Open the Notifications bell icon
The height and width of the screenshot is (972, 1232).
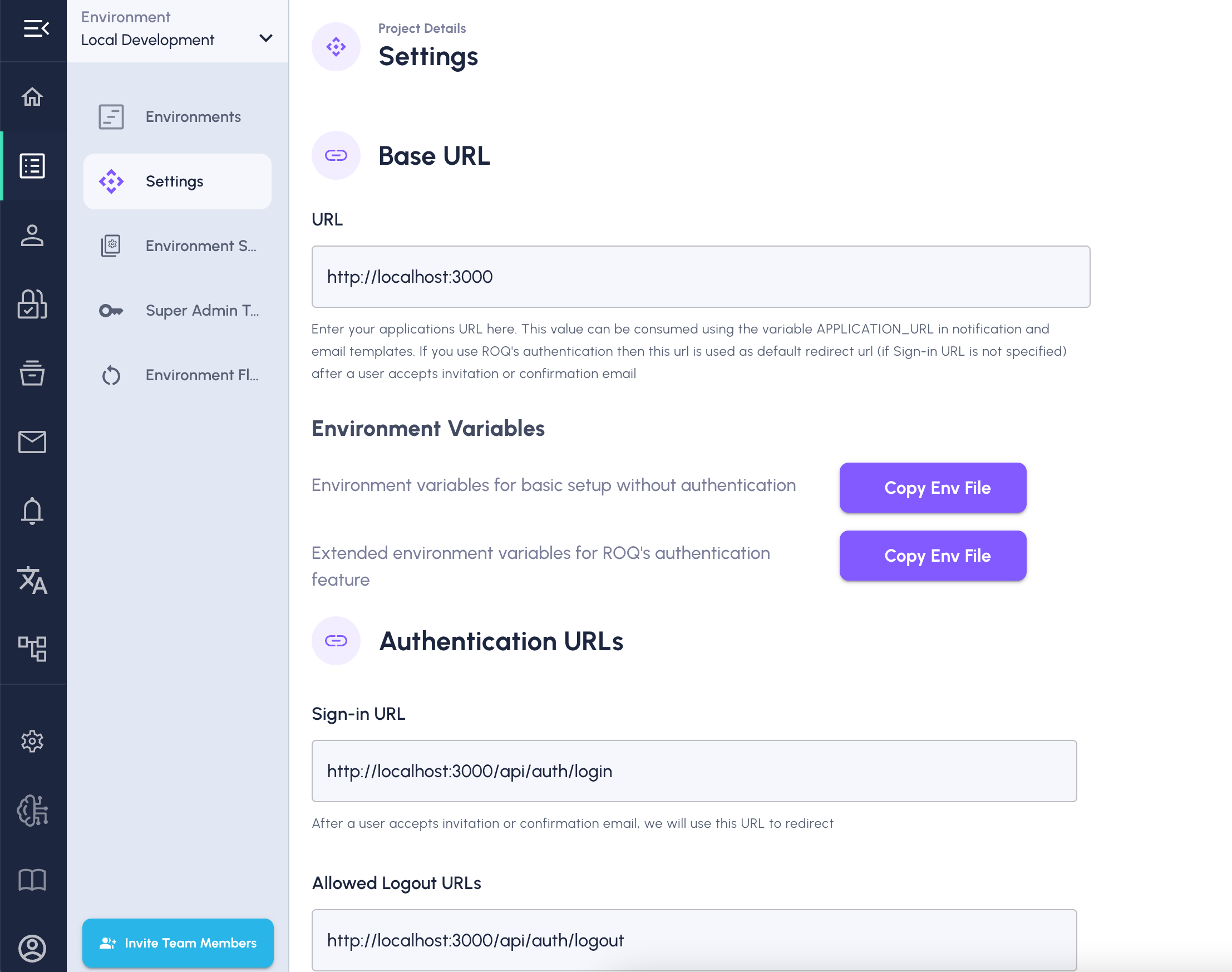coord(32,512)
